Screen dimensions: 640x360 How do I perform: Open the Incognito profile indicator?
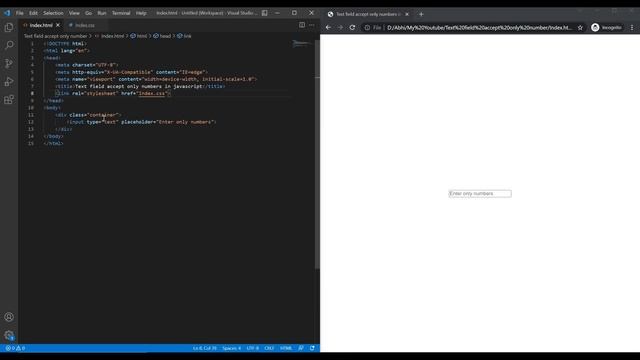click(607, 27)
